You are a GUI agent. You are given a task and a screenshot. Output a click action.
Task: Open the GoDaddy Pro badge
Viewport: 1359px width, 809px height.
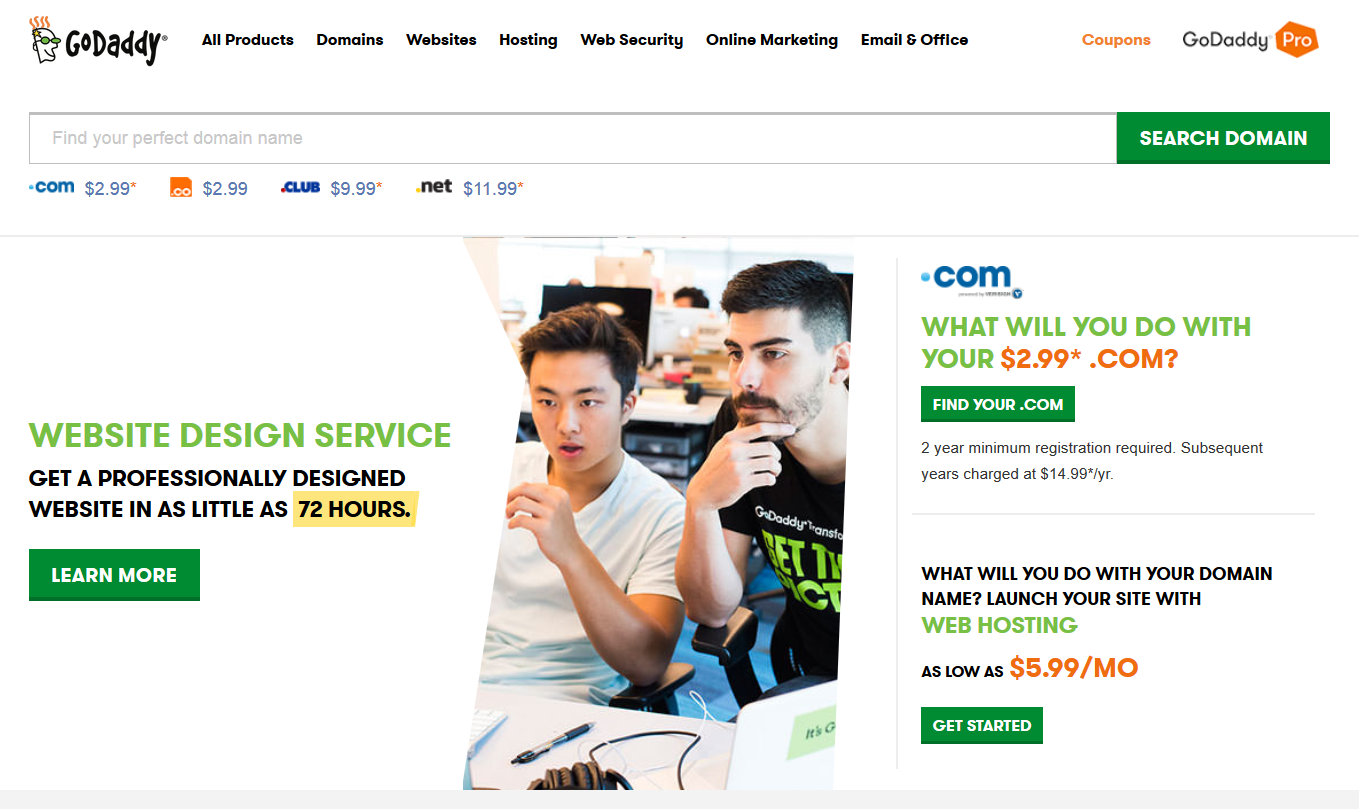[x=1250, y=40]
